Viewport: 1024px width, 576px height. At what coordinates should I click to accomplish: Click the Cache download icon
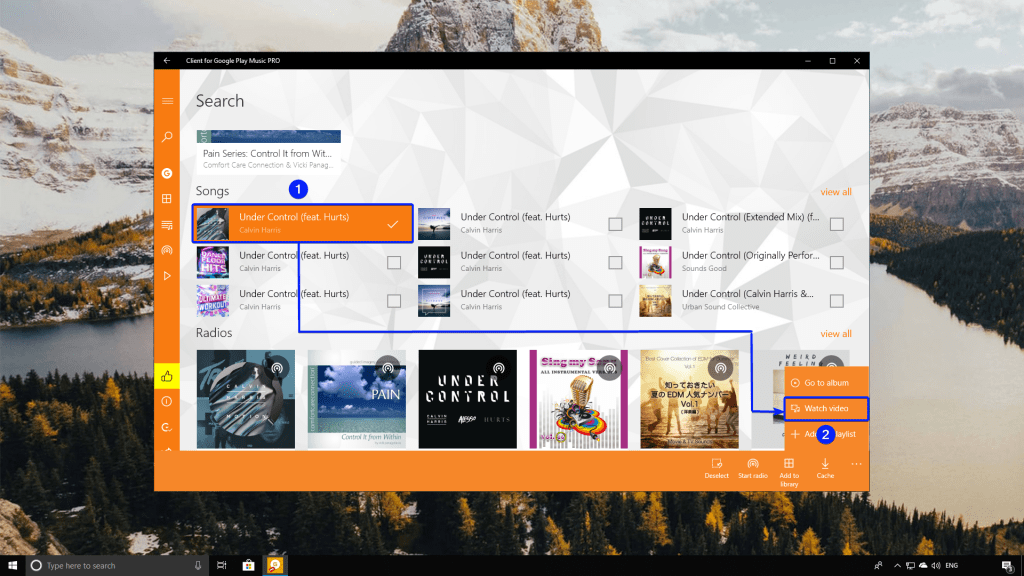point(825,468)
